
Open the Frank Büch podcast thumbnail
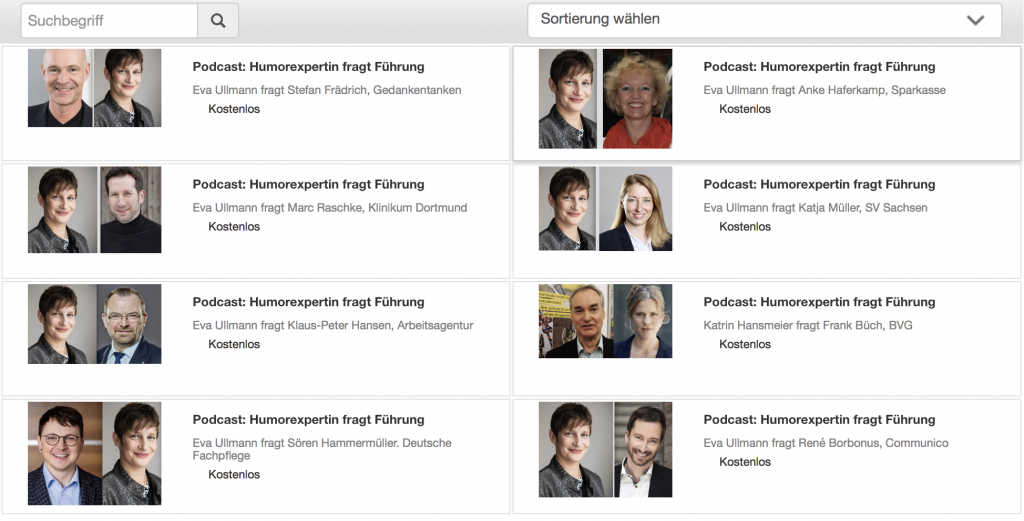[x=605, y=321]
